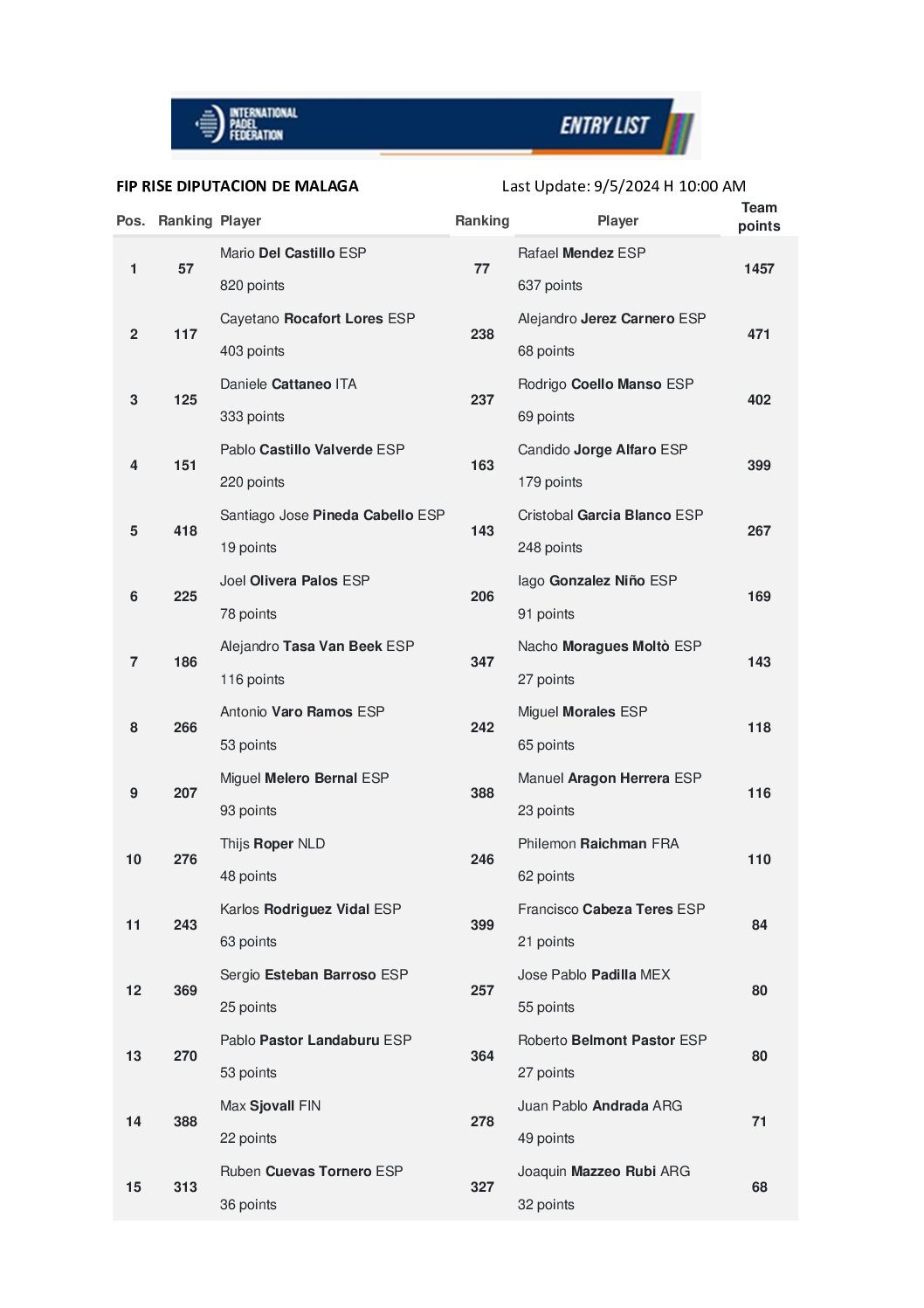Click Thijs Roper NLD player name

[272, 844]
